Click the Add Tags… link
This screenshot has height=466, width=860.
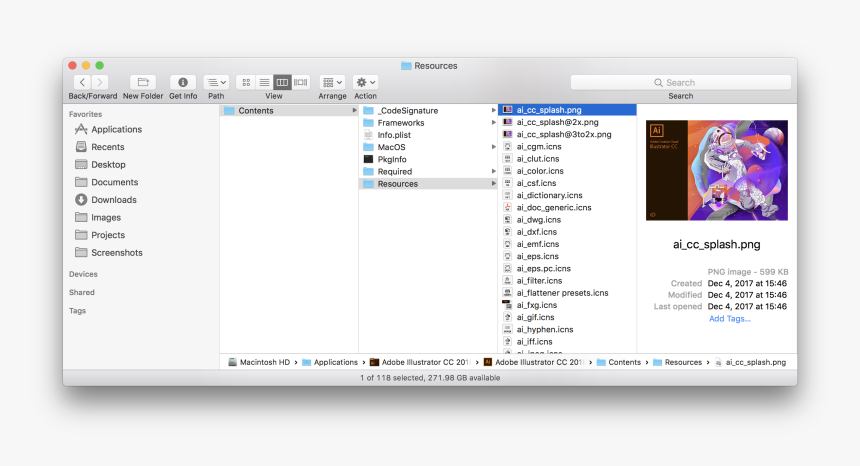click(729, 319)
